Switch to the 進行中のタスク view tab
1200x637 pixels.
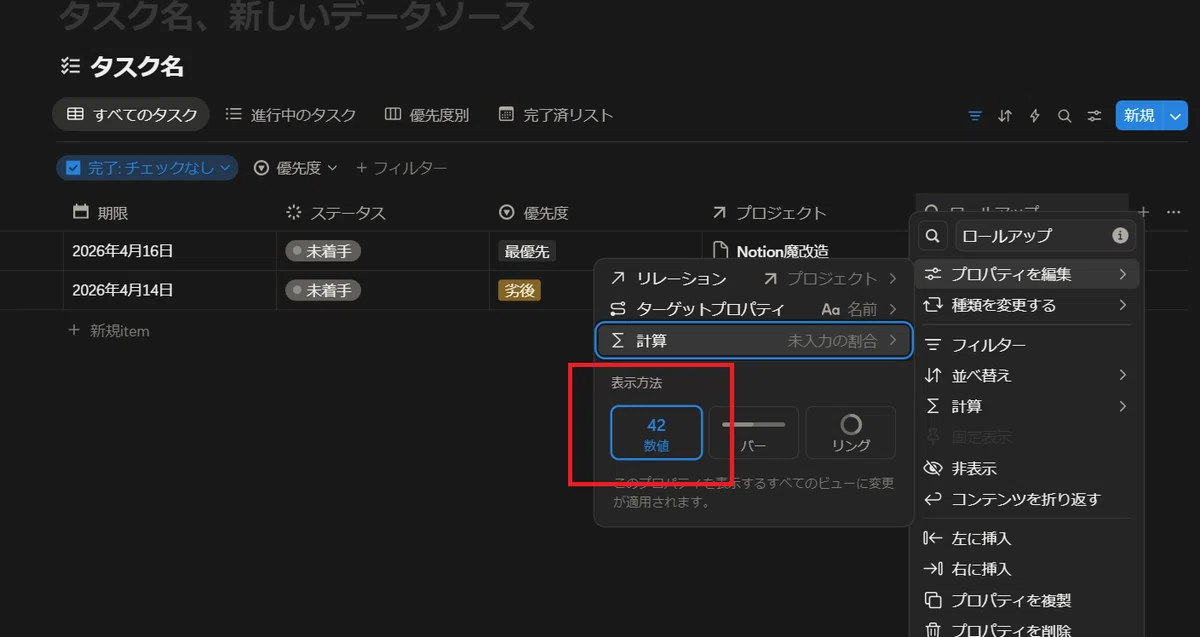[290, 115]
